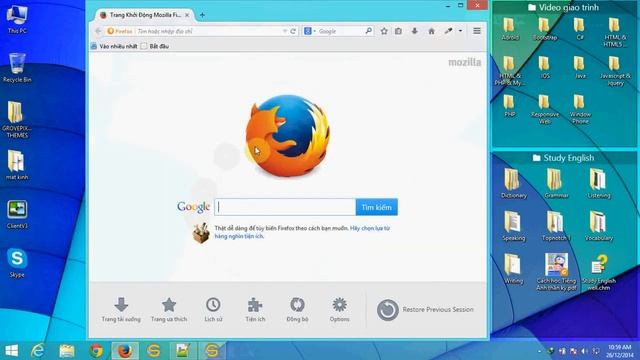Click the Tìm kiếm search button
Image resolution: width=640 pixels, height=360 pixels.
(376, 207)
